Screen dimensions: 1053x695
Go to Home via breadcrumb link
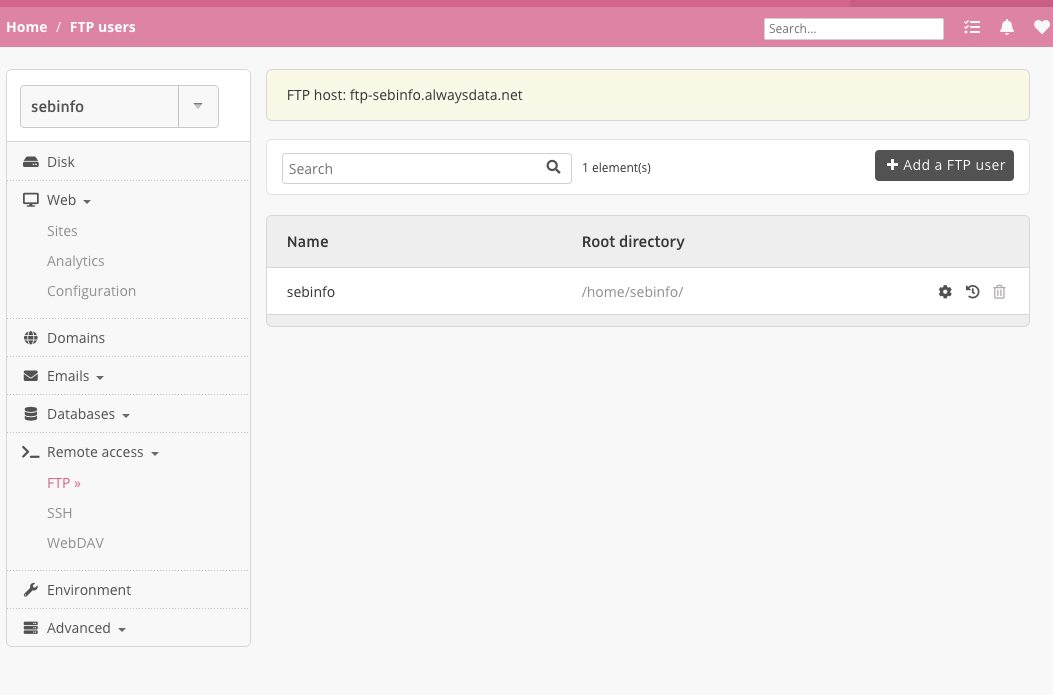(27, 27)
